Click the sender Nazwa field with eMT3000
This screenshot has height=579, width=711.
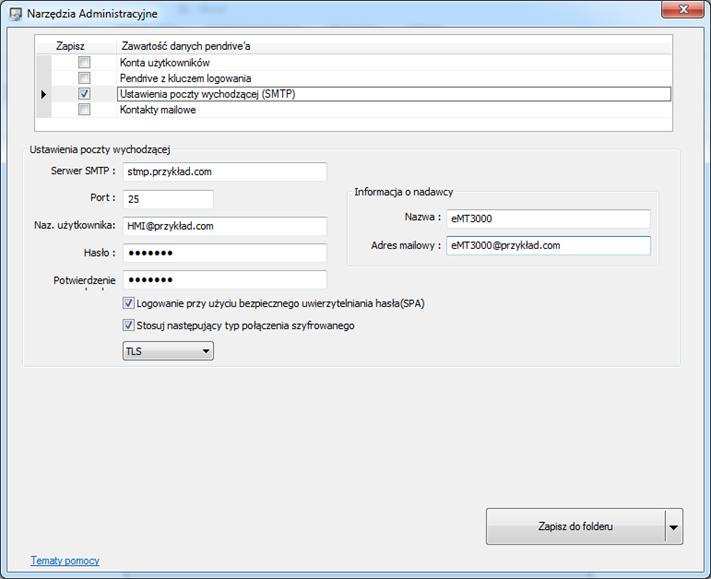(549, 219)
